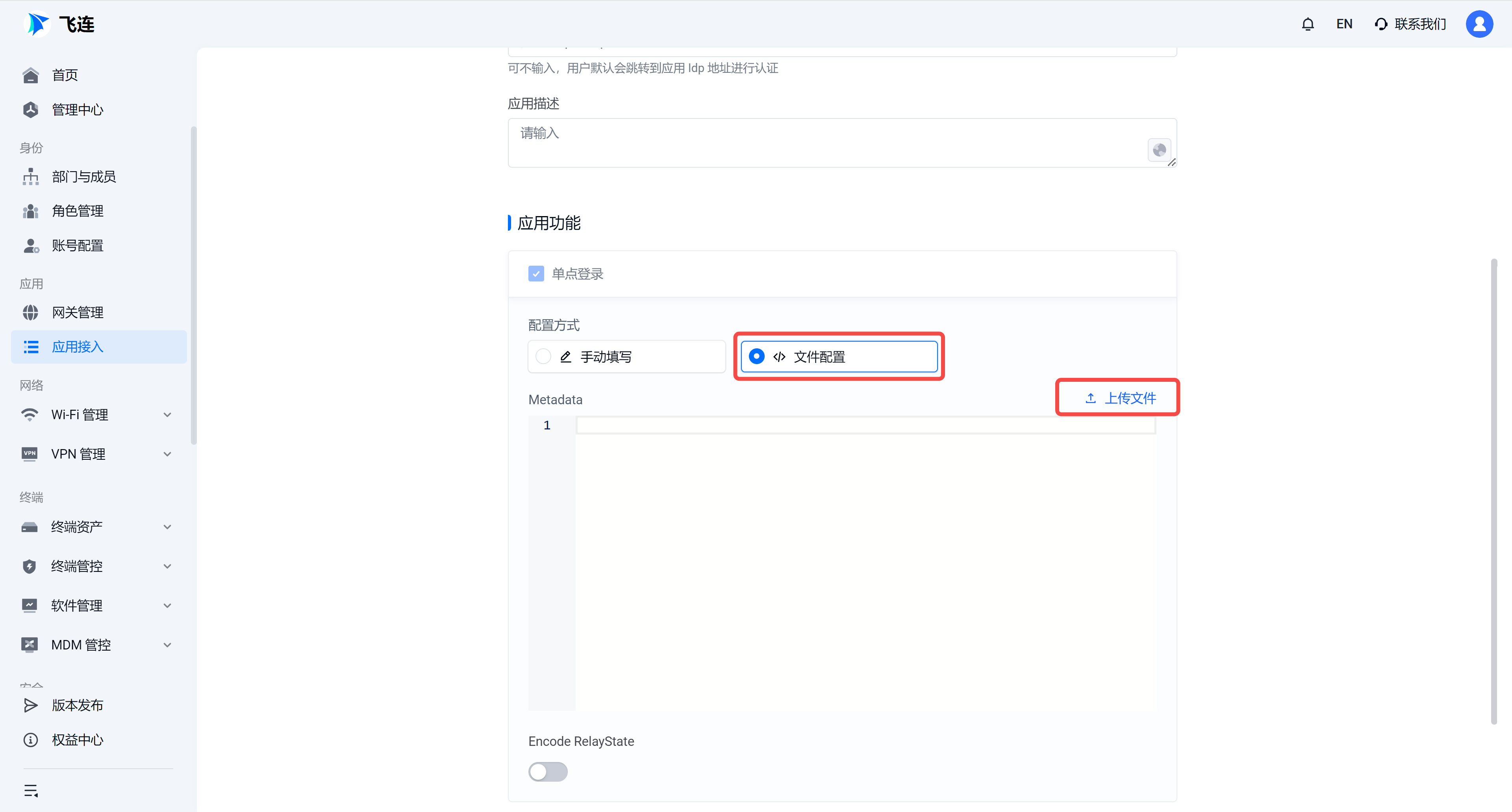Click the 飞连 logo icon
Viewport: 1512px width, 812px height.
(37, 24)
